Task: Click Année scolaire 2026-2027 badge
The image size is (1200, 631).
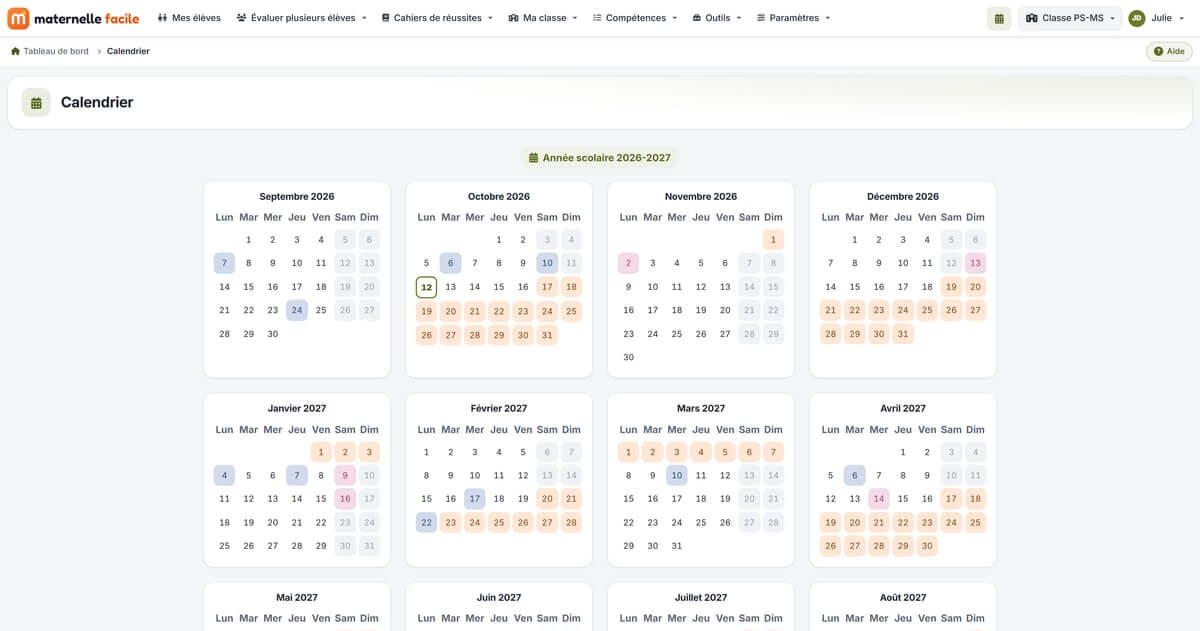Action: pos(600,157)
